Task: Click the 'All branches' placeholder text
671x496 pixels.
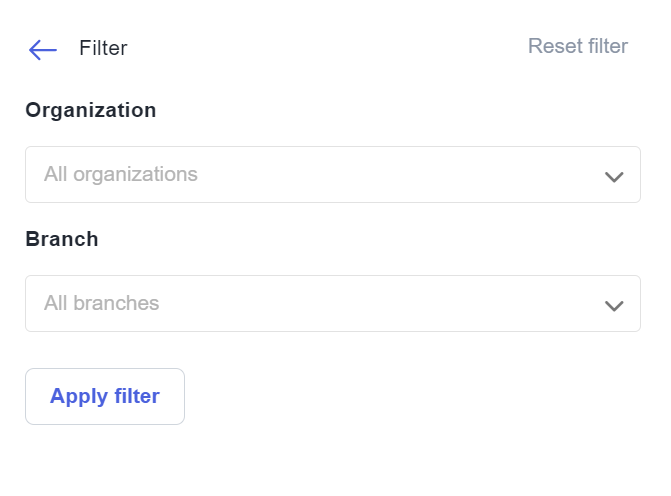Action: coord(102,304)
